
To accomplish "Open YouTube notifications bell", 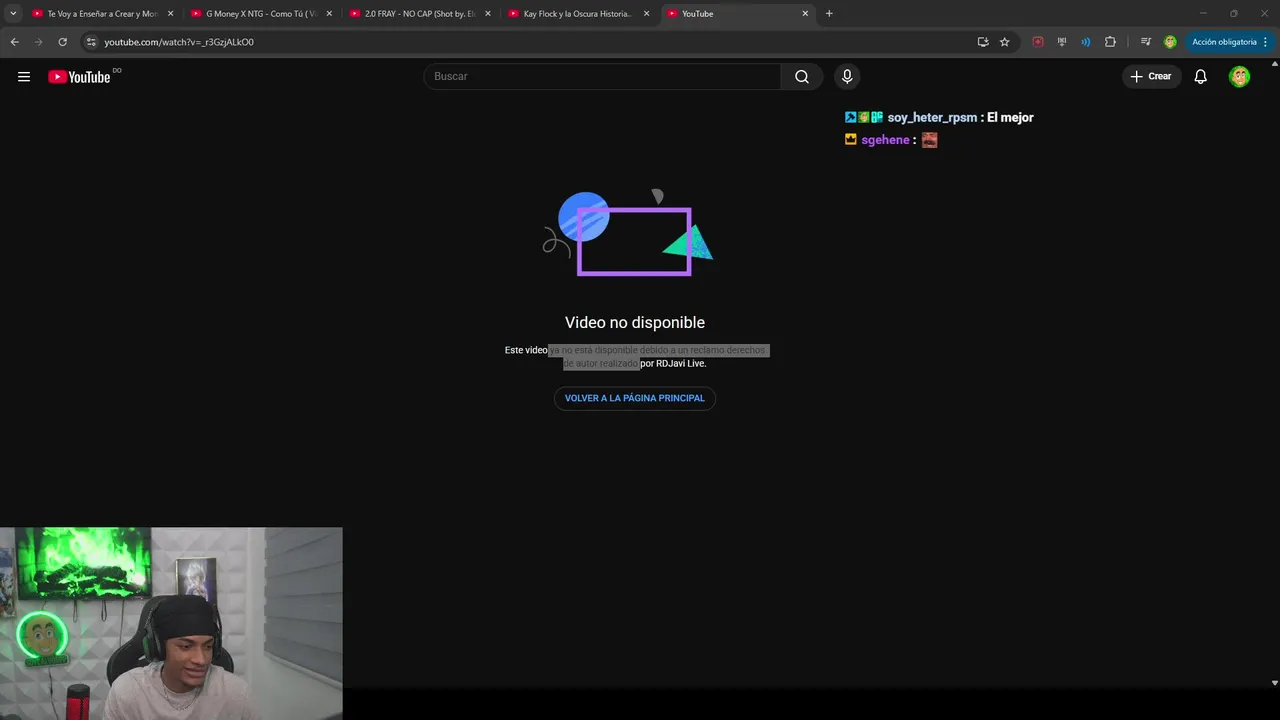I will tap(1201, 77).
